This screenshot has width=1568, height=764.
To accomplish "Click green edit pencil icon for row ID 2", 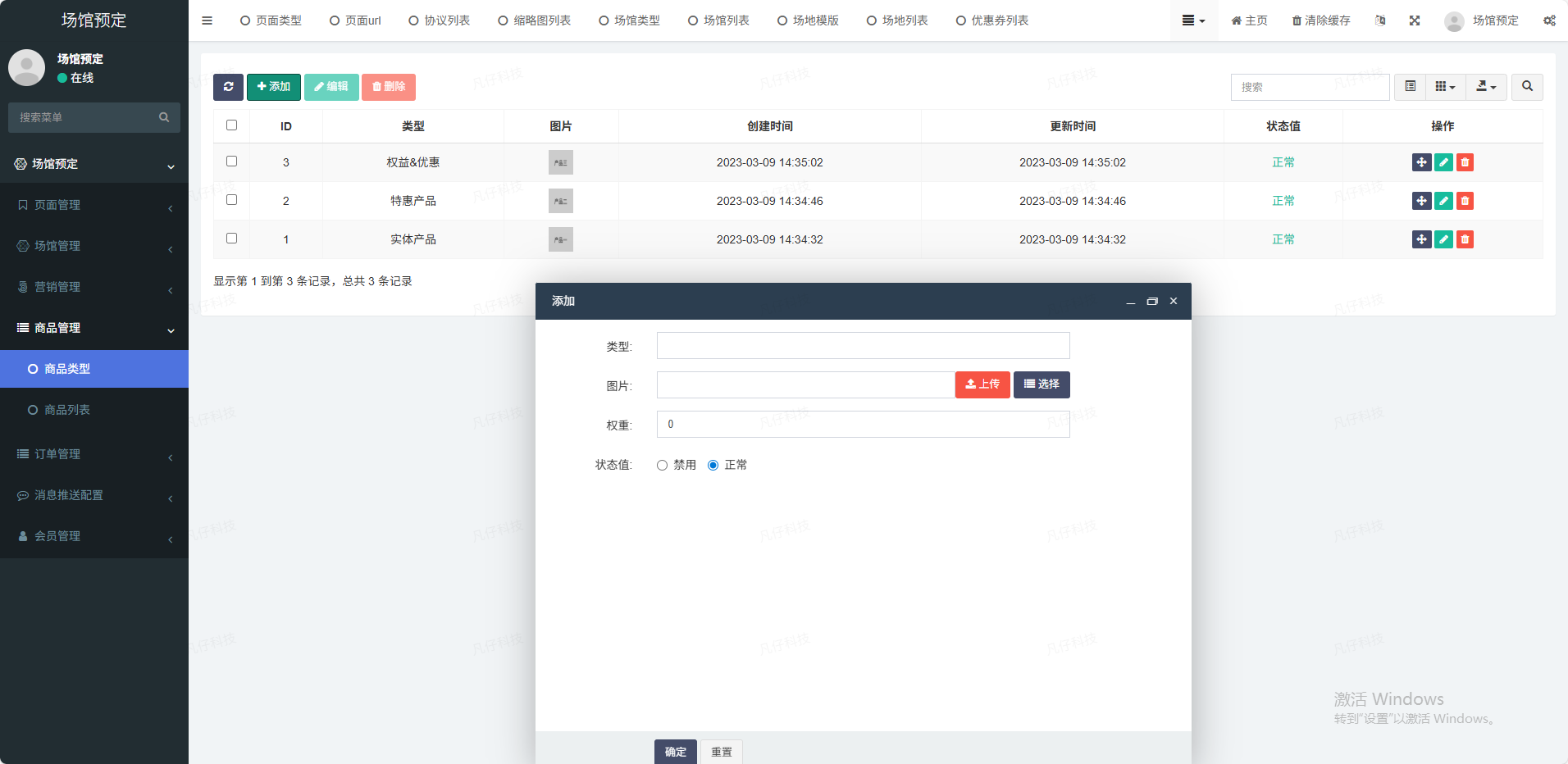I will (x=1443, y=201).
